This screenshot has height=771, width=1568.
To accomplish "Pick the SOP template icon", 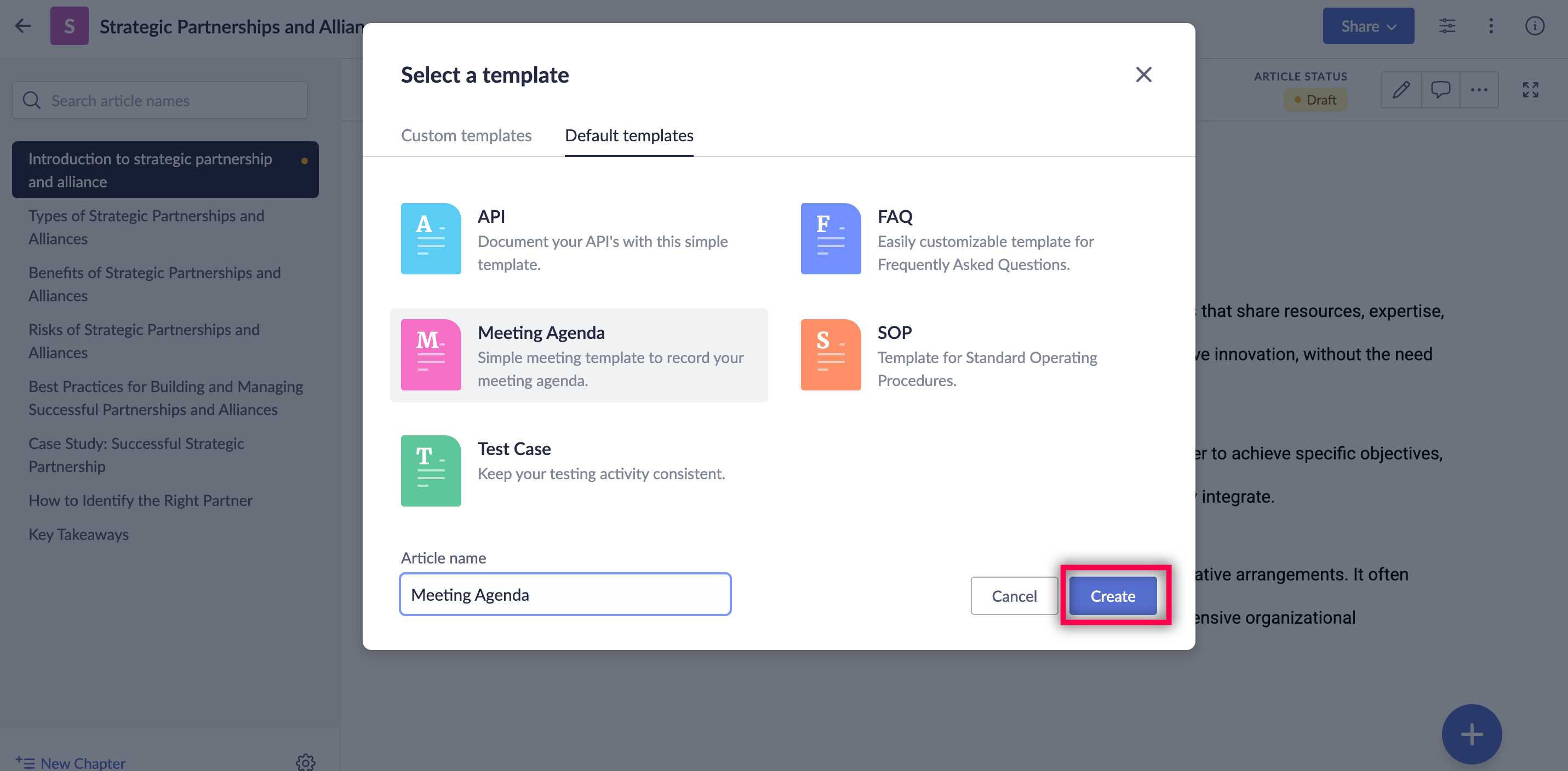I will pos(830,355).
